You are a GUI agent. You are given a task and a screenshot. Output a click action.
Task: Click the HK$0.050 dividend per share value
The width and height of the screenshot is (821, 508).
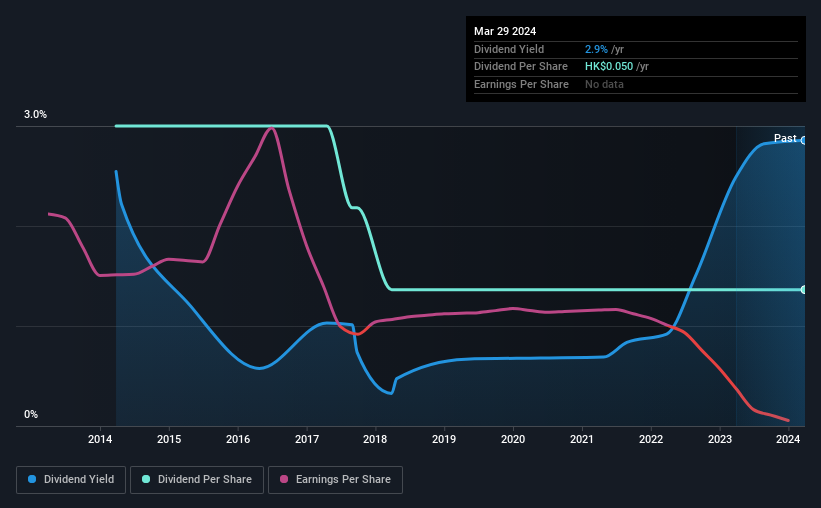(609, 67)
